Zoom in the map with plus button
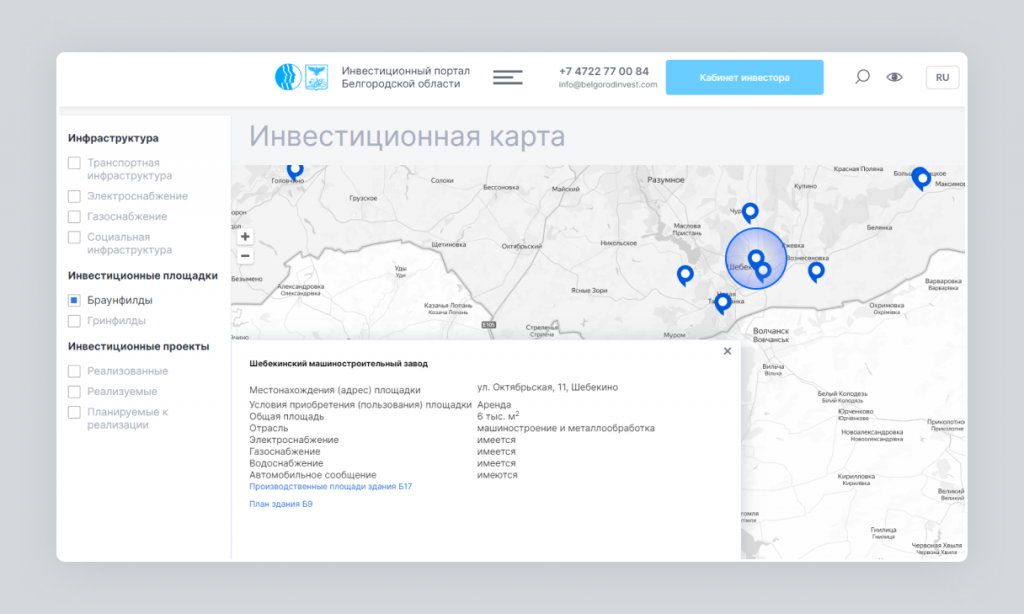The height and width of the screenshot is (614, 1024). tap(245, 236)
